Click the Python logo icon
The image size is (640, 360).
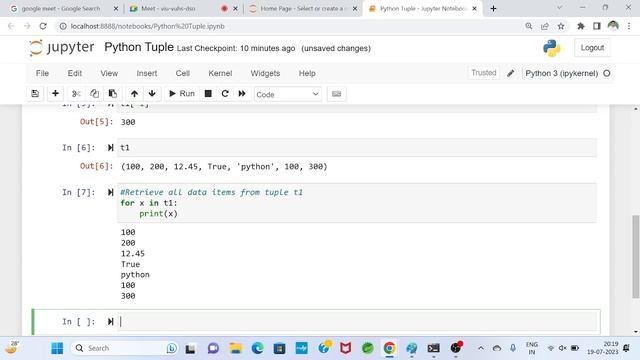pyautogui.click(x=551, y=48)
